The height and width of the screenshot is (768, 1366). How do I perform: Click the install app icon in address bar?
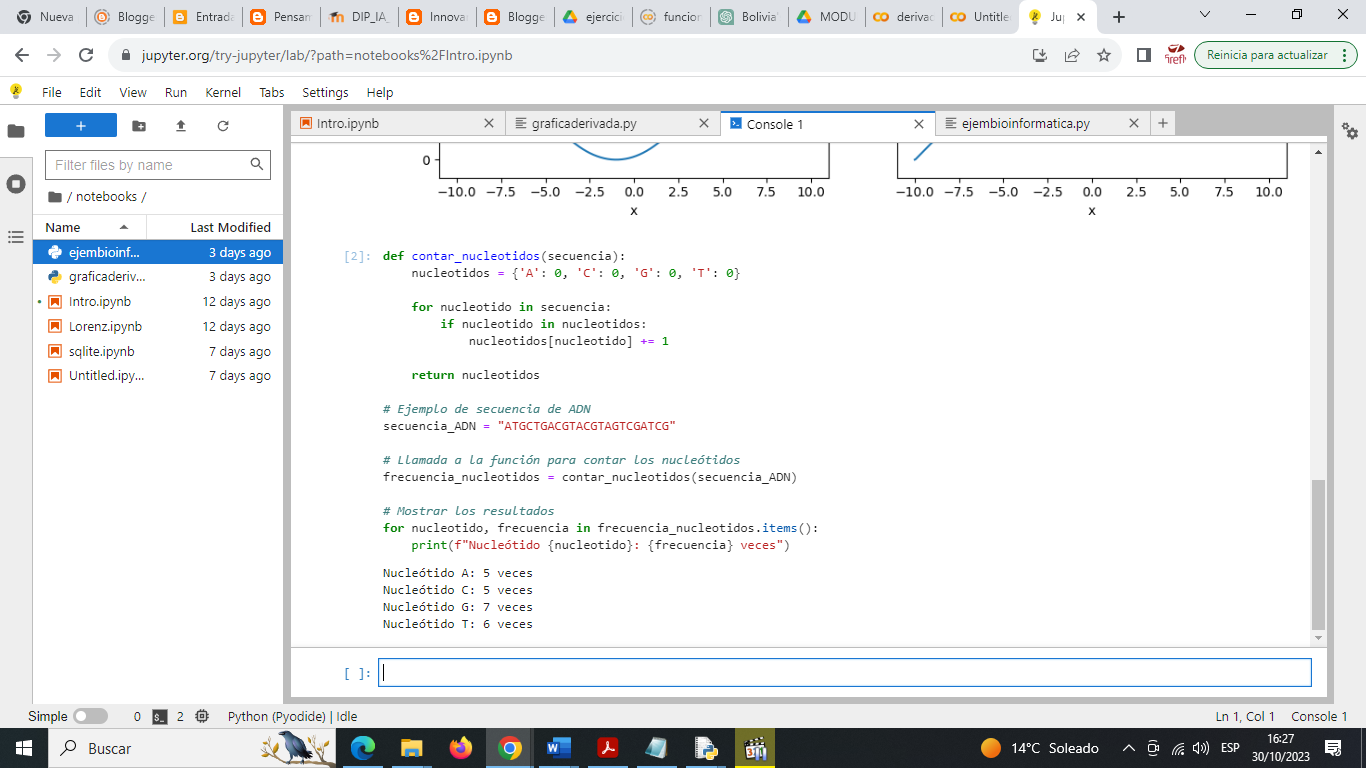tap(1040, 55)
